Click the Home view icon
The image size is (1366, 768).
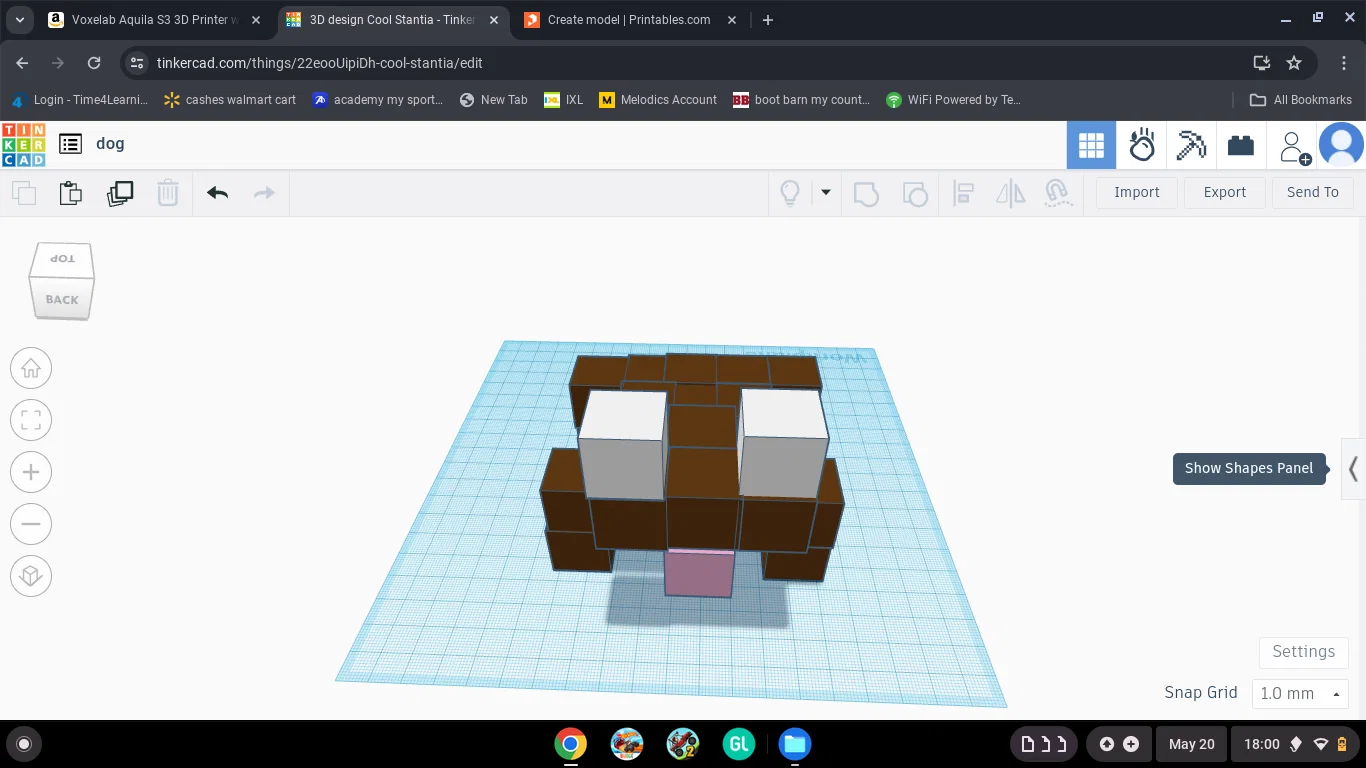[x=31, y=369]
